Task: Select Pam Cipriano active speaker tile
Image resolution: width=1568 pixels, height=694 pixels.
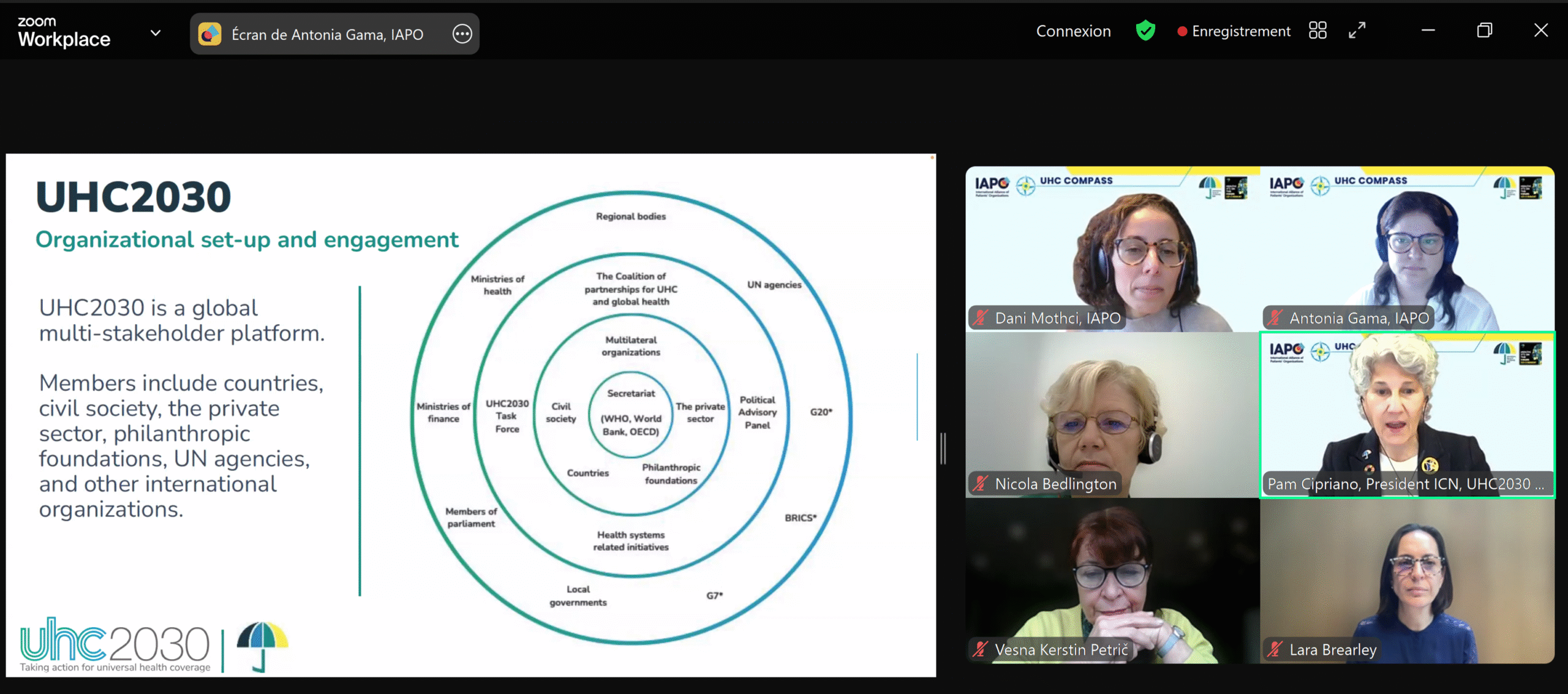Action: [x=1408, y=415]
